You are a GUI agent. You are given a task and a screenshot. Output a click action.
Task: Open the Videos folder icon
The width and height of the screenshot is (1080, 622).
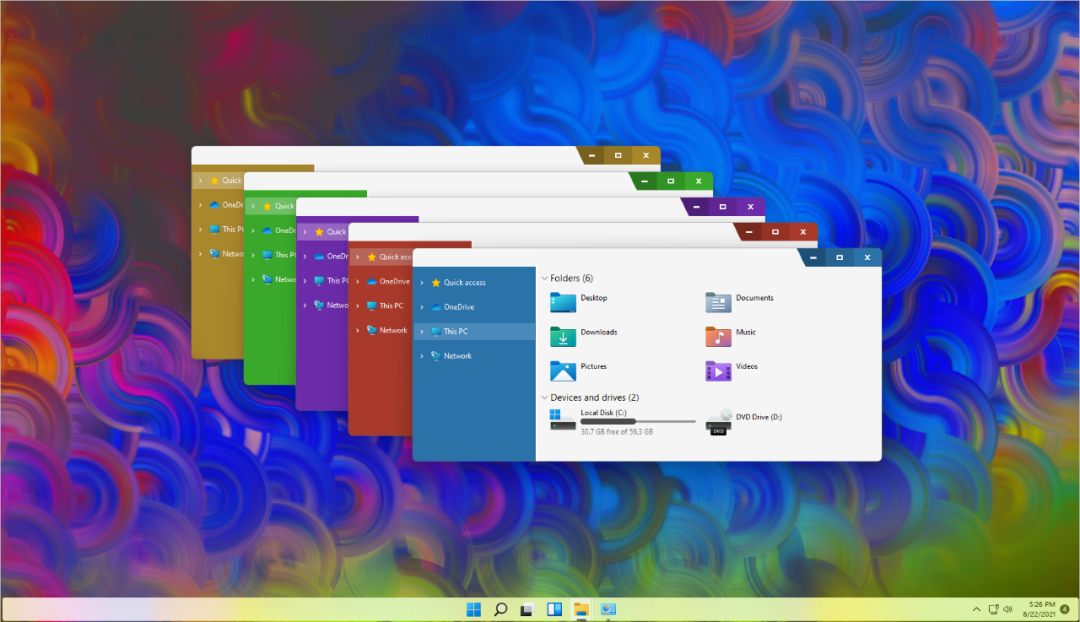[x=718, y=371]
